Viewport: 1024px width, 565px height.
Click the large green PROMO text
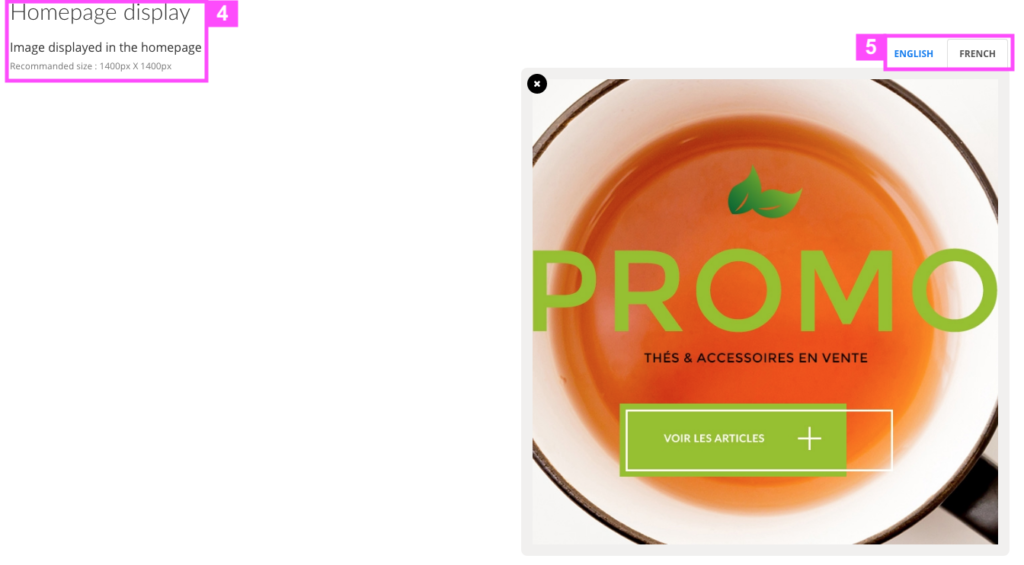(765, 290)
